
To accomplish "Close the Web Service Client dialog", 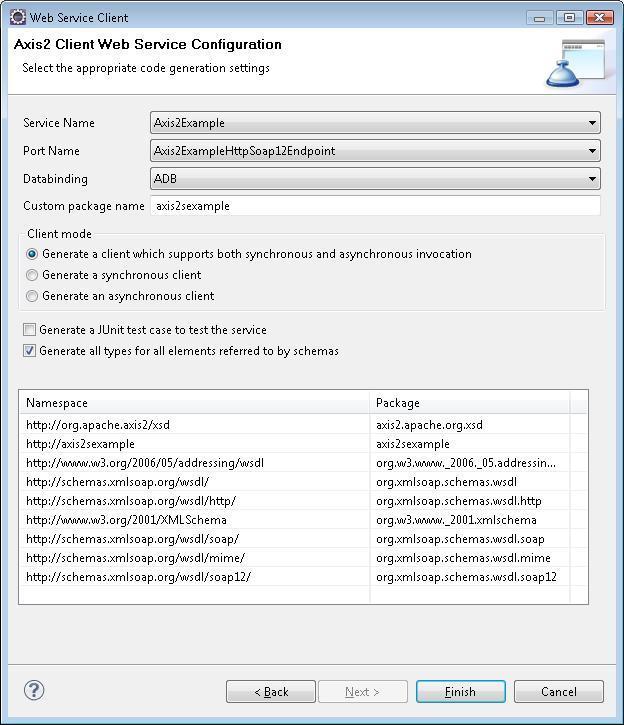I will pos(600,18).
